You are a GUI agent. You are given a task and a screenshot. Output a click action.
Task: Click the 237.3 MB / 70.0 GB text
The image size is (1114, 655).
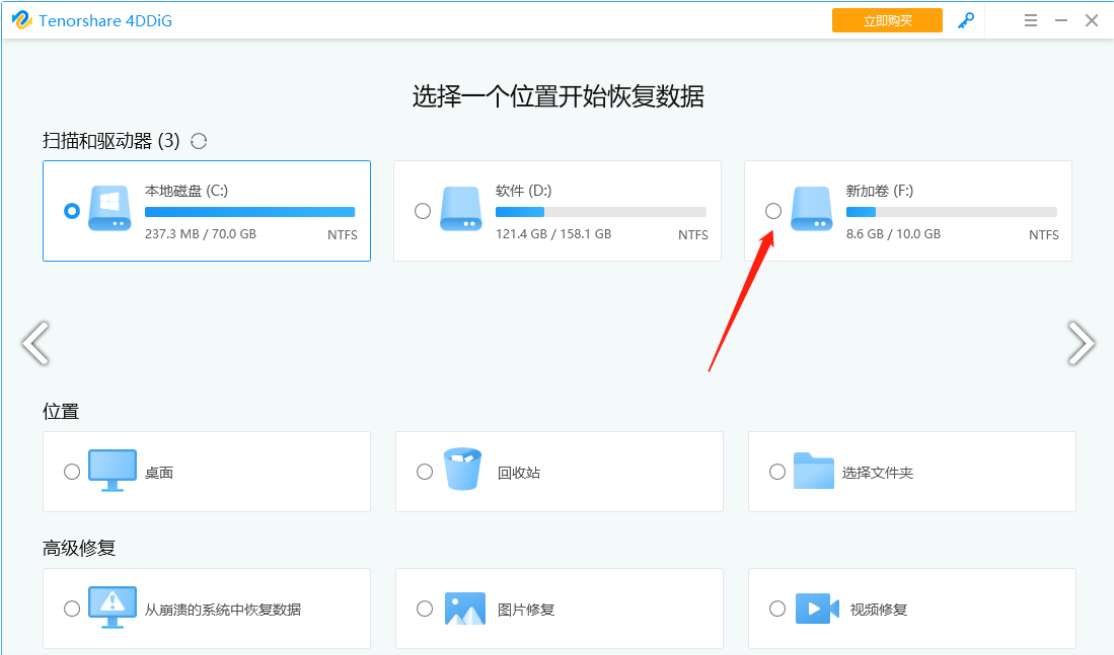[x=200, y=234]
